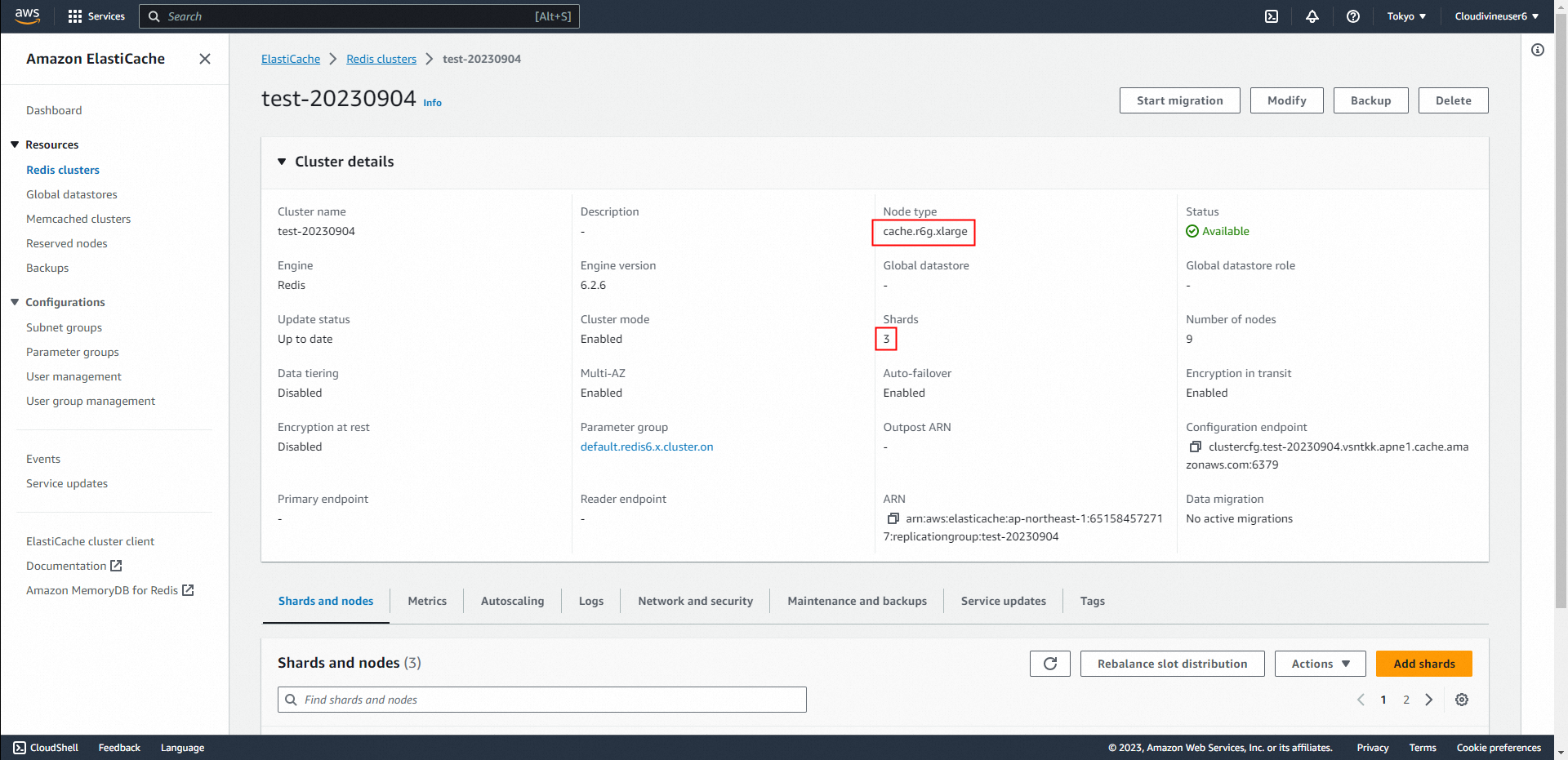
Task: Click the AWS logo home icon
Action: tap(27, 16)
